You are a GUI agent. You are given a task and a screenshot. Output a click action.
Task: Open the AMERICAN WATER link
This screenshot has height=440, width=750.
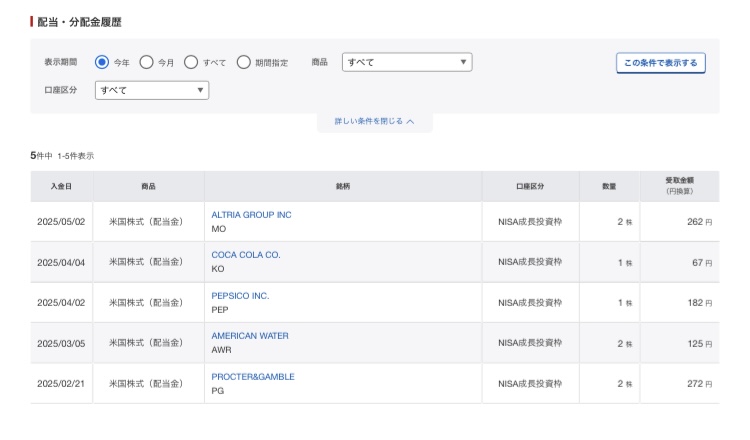coord(250,336)
